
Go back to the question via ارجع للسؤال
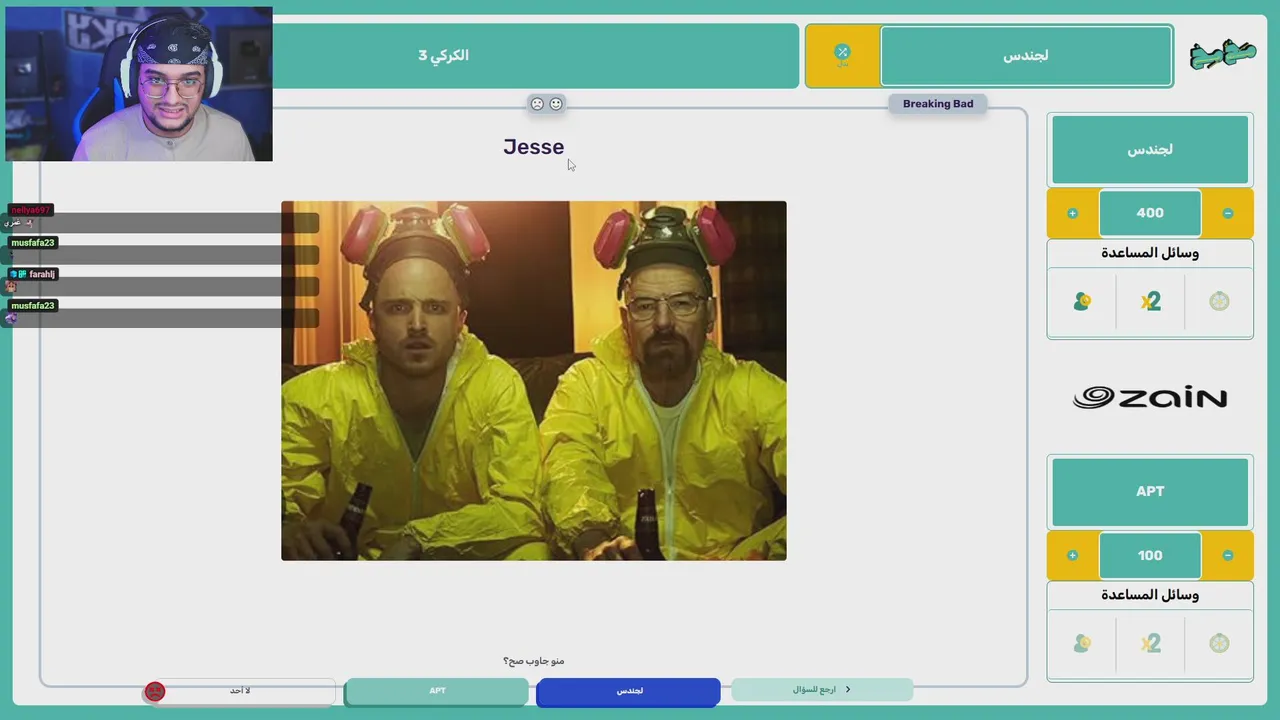[x=822, y=689]
